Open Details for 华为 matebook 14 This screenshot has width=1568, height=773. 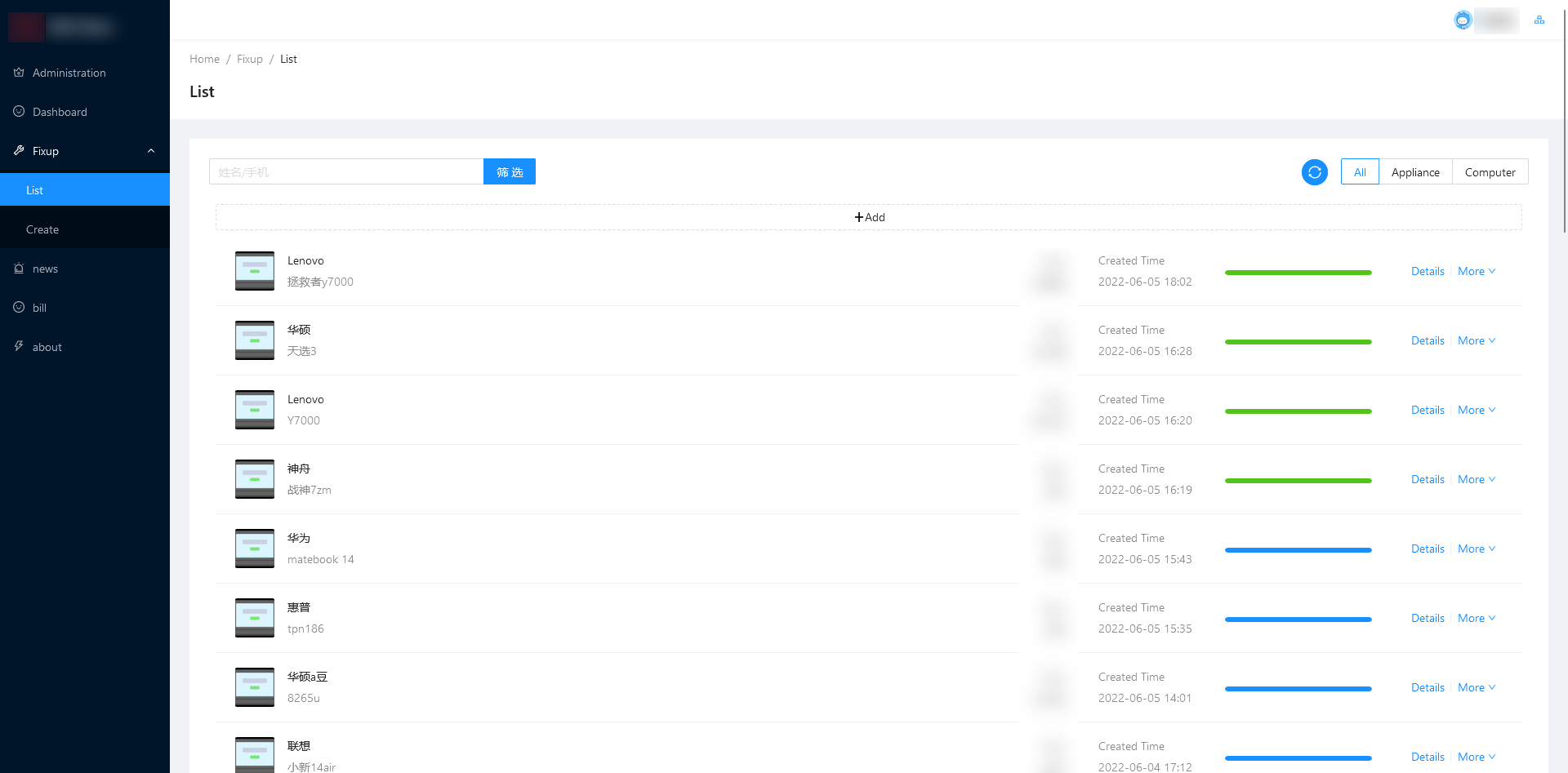tap(1428, 549)
